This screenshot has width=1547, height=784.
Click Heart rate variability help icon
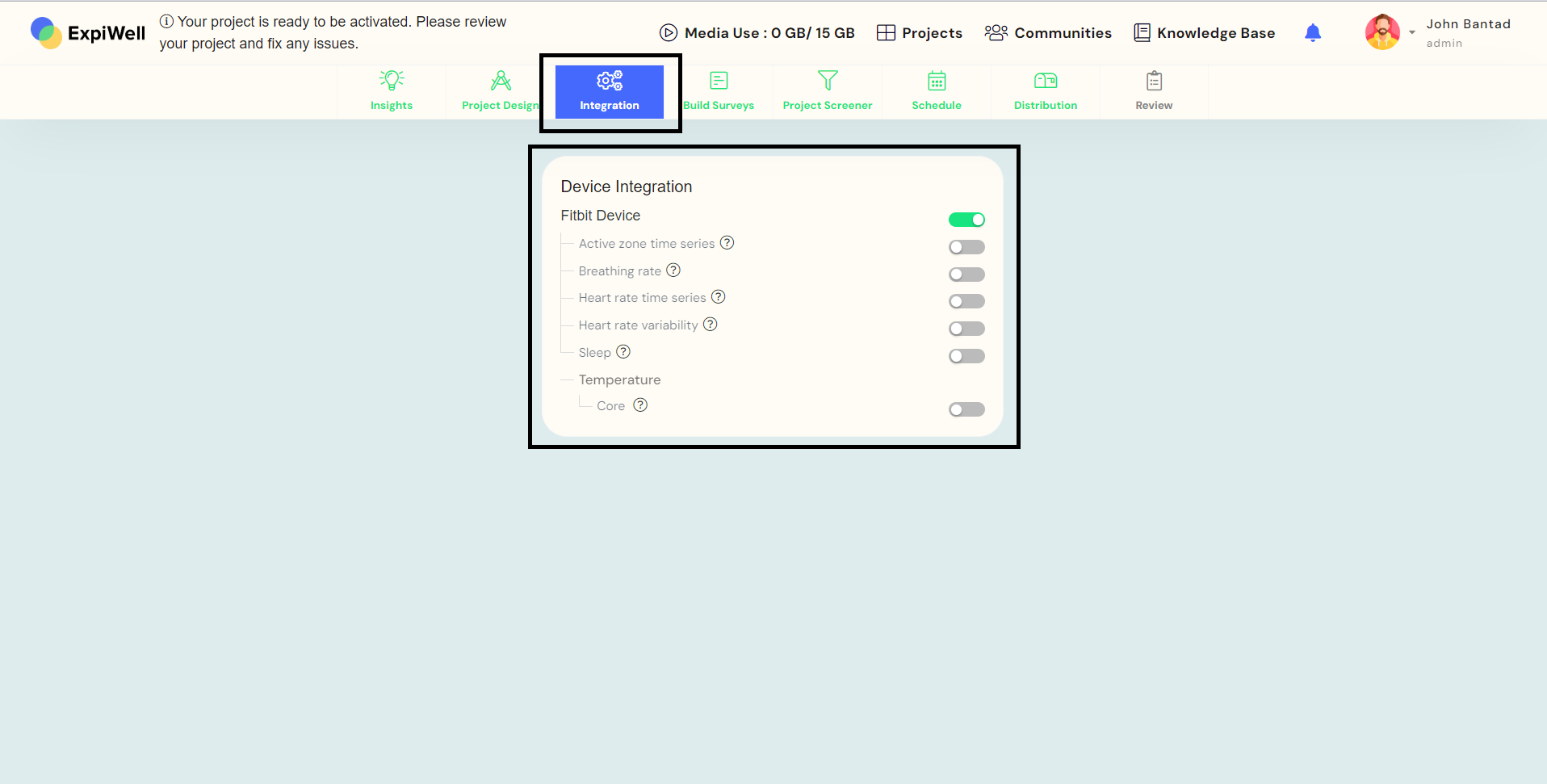click(710, 325)
